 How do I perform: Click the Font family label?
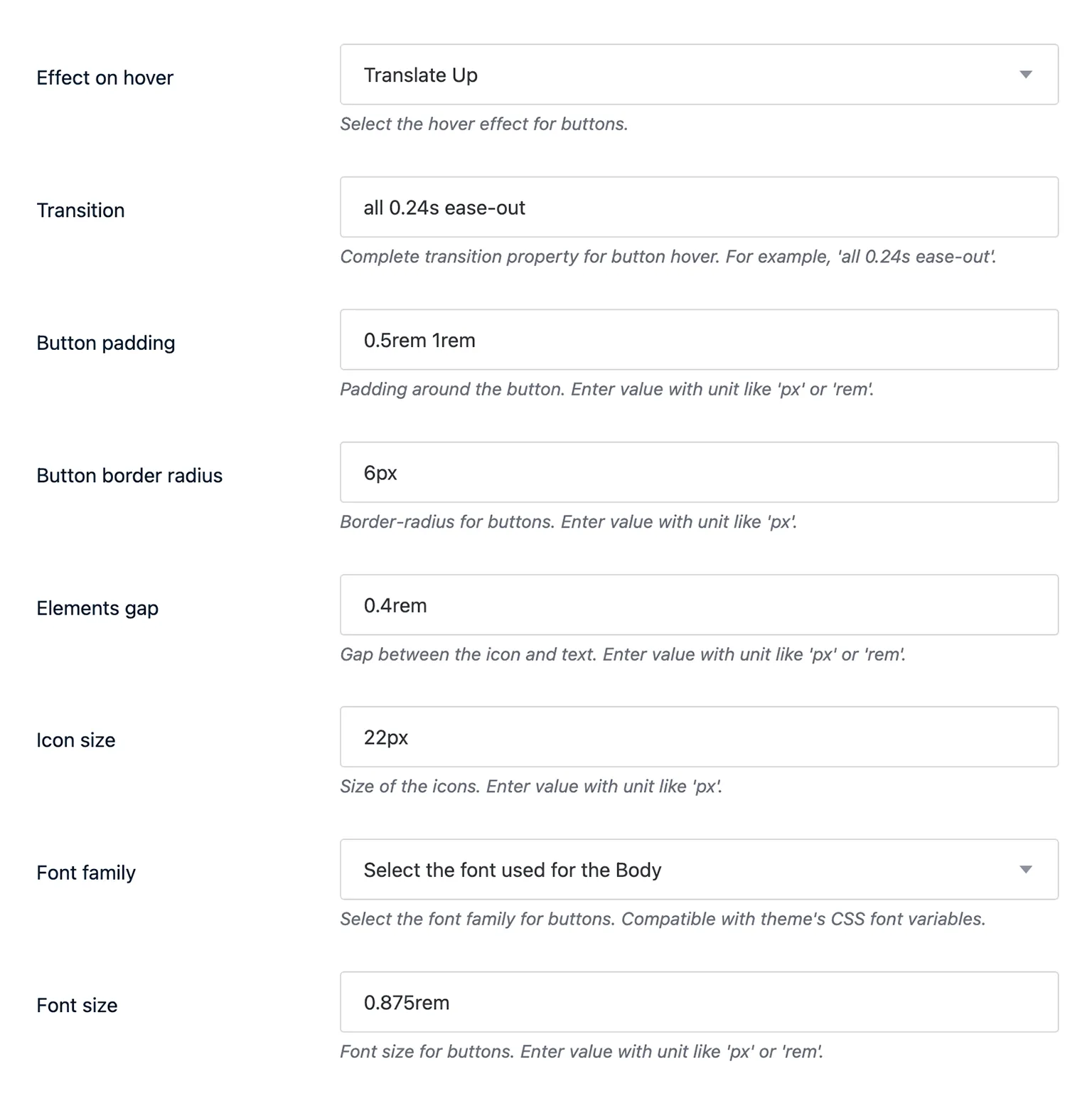86,872
